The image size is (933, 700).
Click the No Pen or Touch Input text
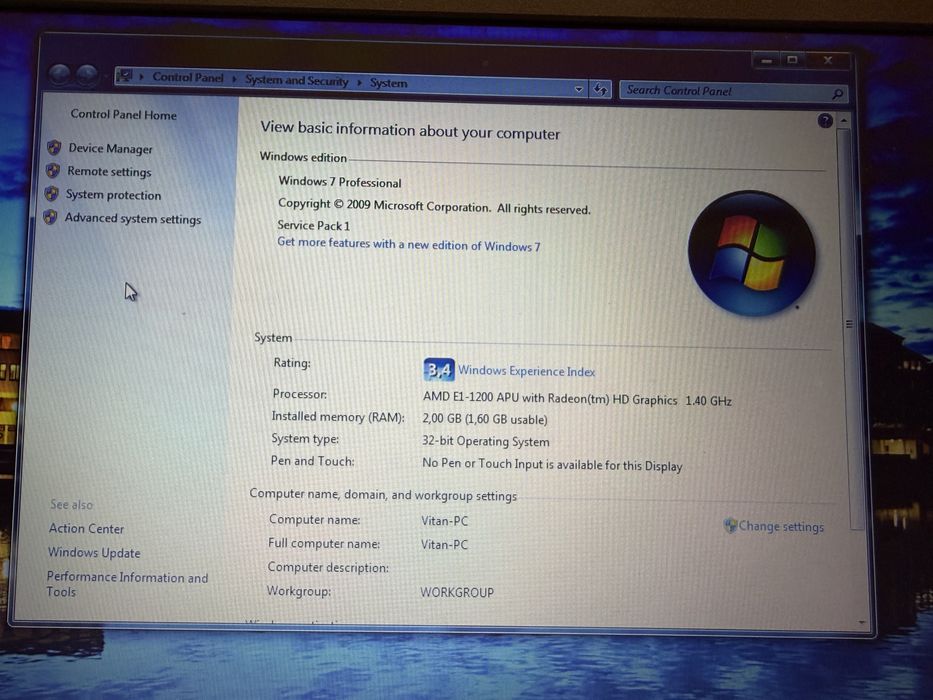point(552,464)
